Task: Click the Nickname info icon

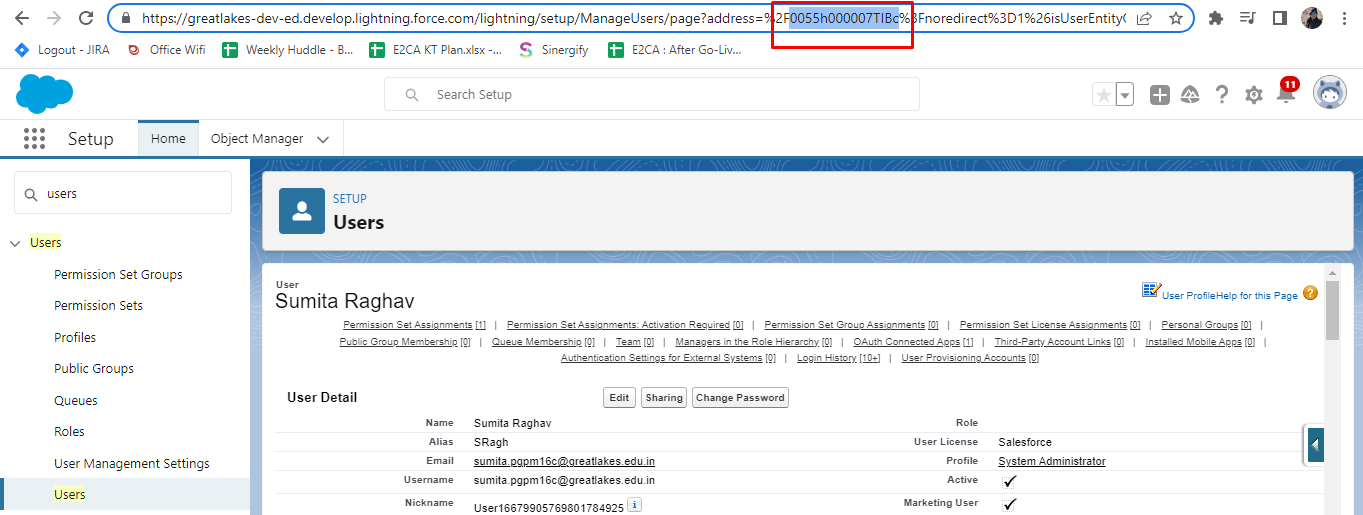Action: coord(634,505)
